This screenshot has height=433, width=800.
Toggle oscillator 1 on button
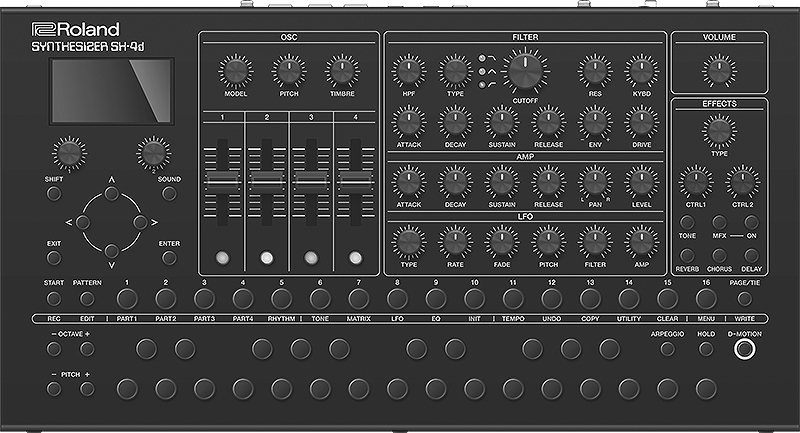pos(222,258)
